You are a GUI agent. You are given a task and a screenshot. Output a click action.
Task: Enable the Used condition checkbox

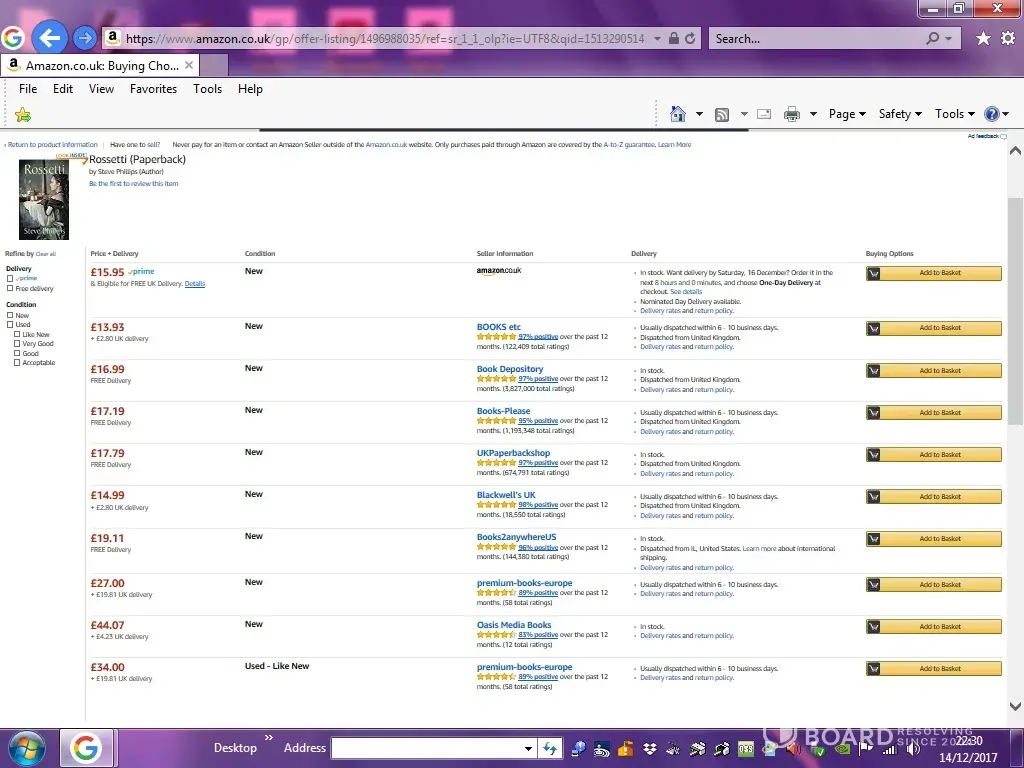(x=10, y=325)
